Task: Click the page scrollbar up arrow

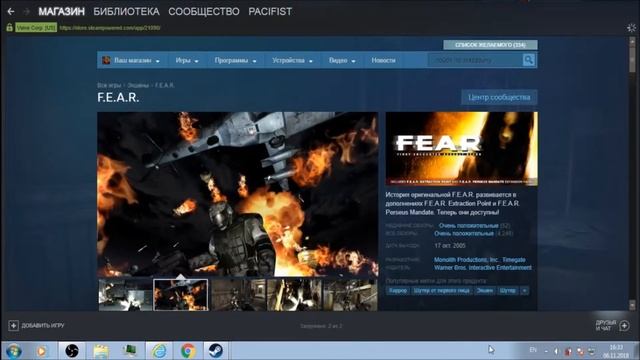Action: pyautogui.click(x=632, y=41)
